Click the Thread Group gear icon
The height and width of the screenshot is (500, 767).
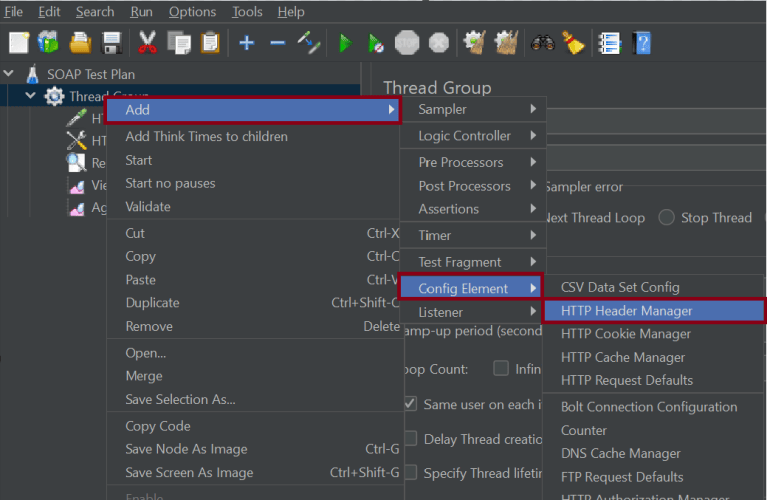[54, 96]
